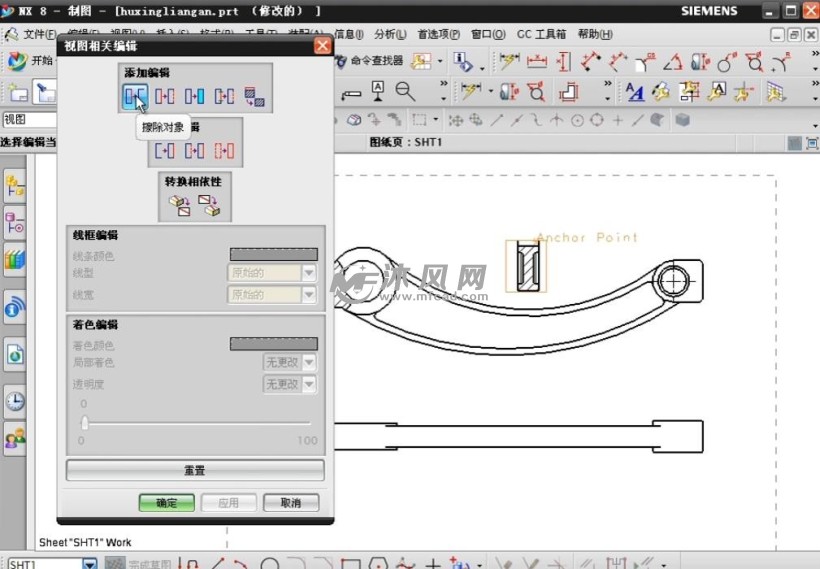The width and height of the screenshot is (820, 569).
Task: Click the 重置 reset button
Action: pos(195,470)
